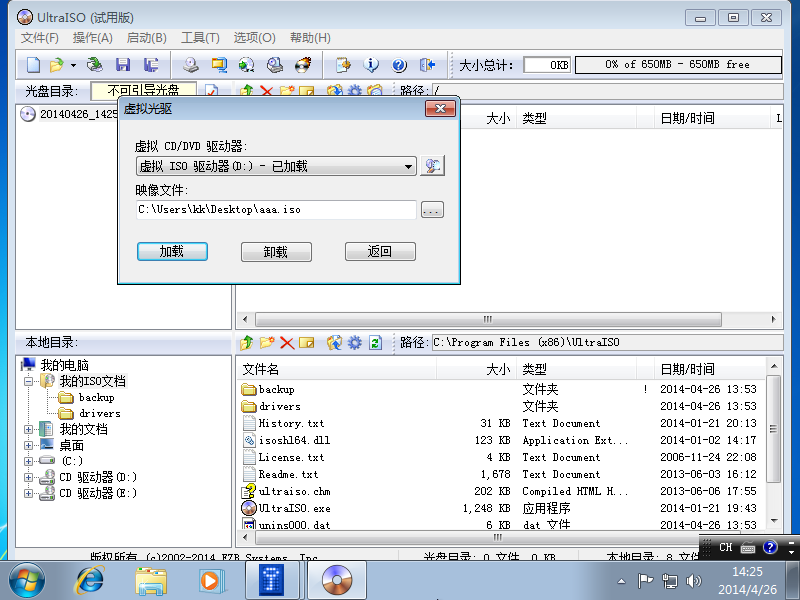Open the 操作(A) menu
Image resolution: width=800 pixels, height=600 pixels.
tap(92, 38)
